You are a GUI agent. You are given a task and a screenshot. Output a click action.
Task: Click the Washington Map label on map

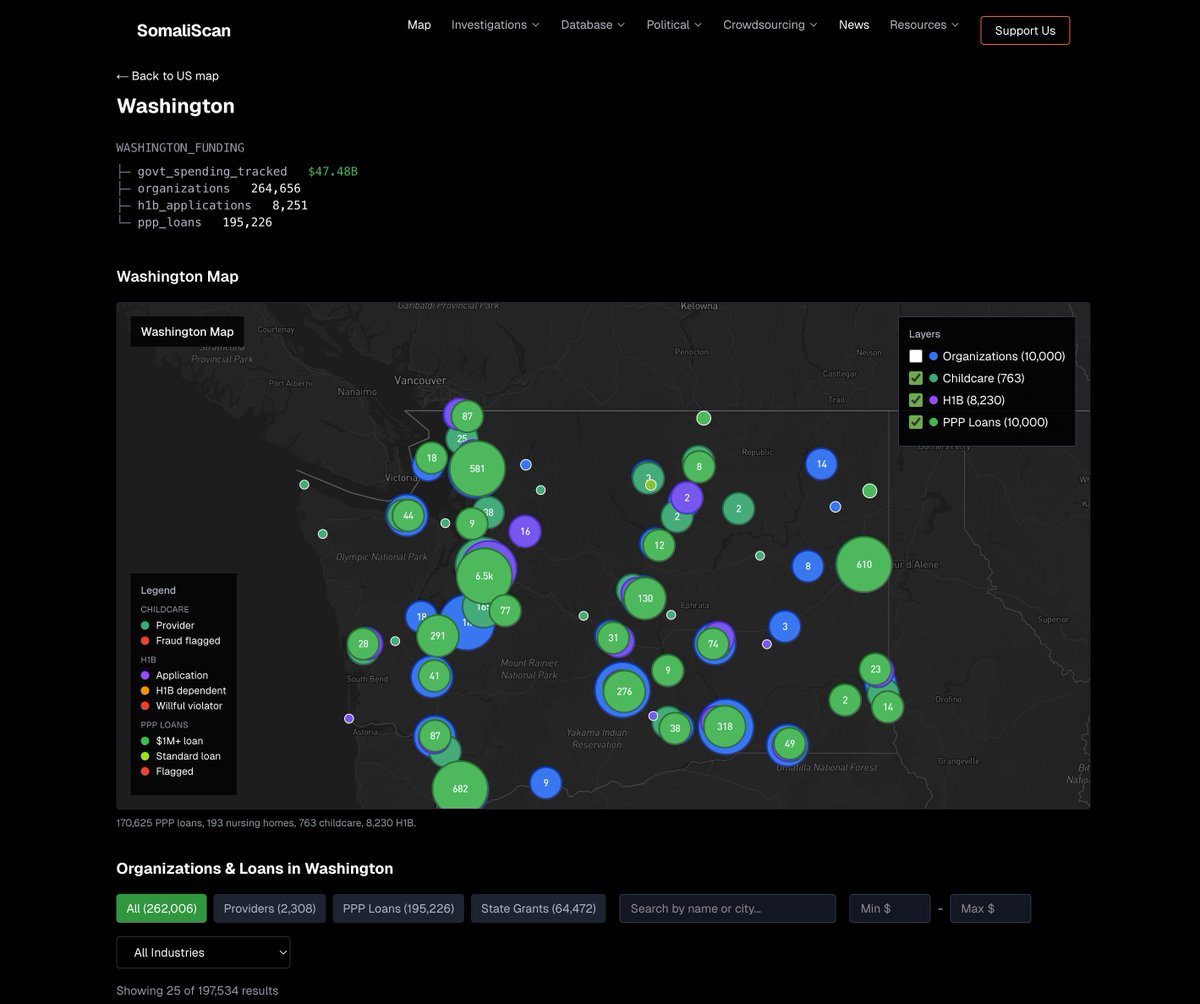[x=187, y=332]
